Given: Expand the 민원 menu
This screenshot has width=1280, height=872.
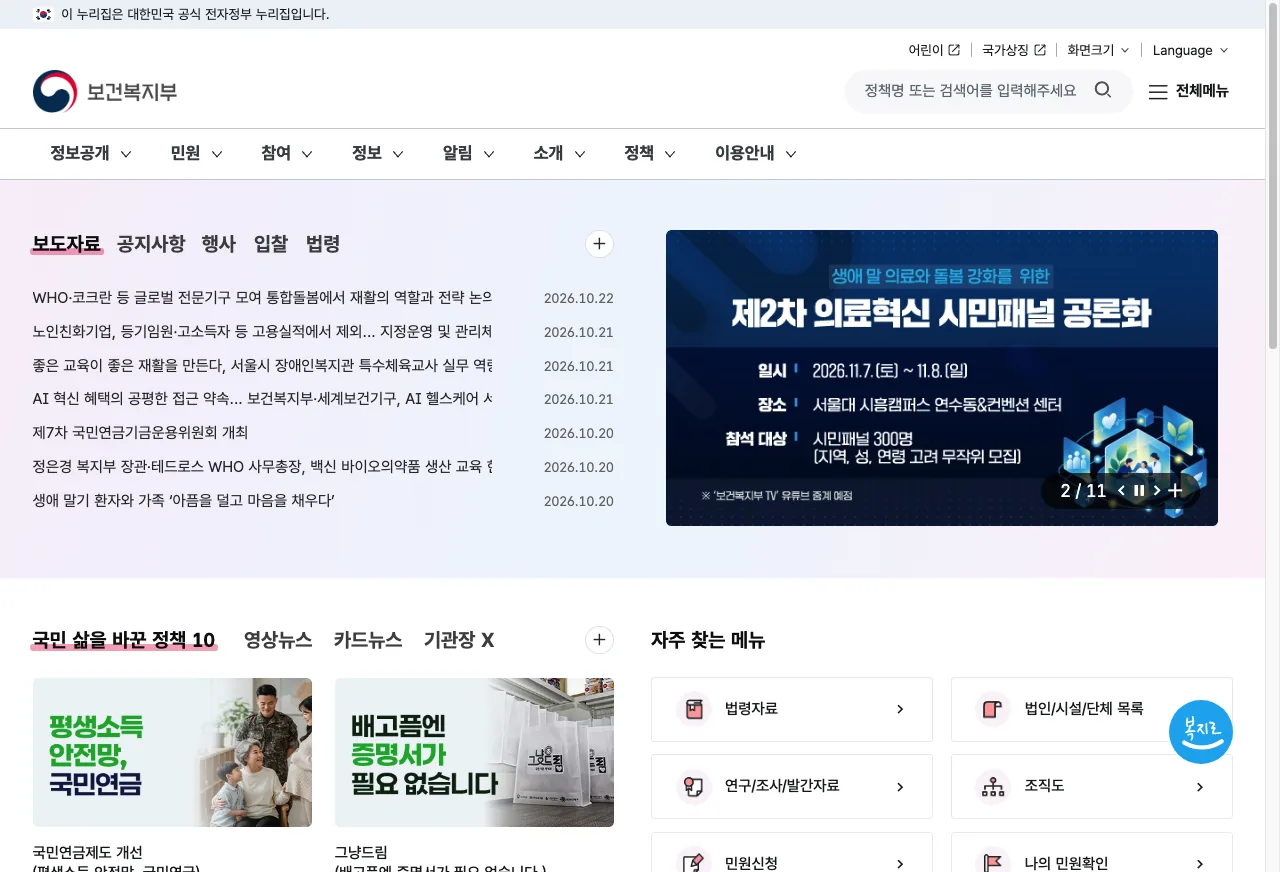Looking at the screenshot, I should pos(196,153).
